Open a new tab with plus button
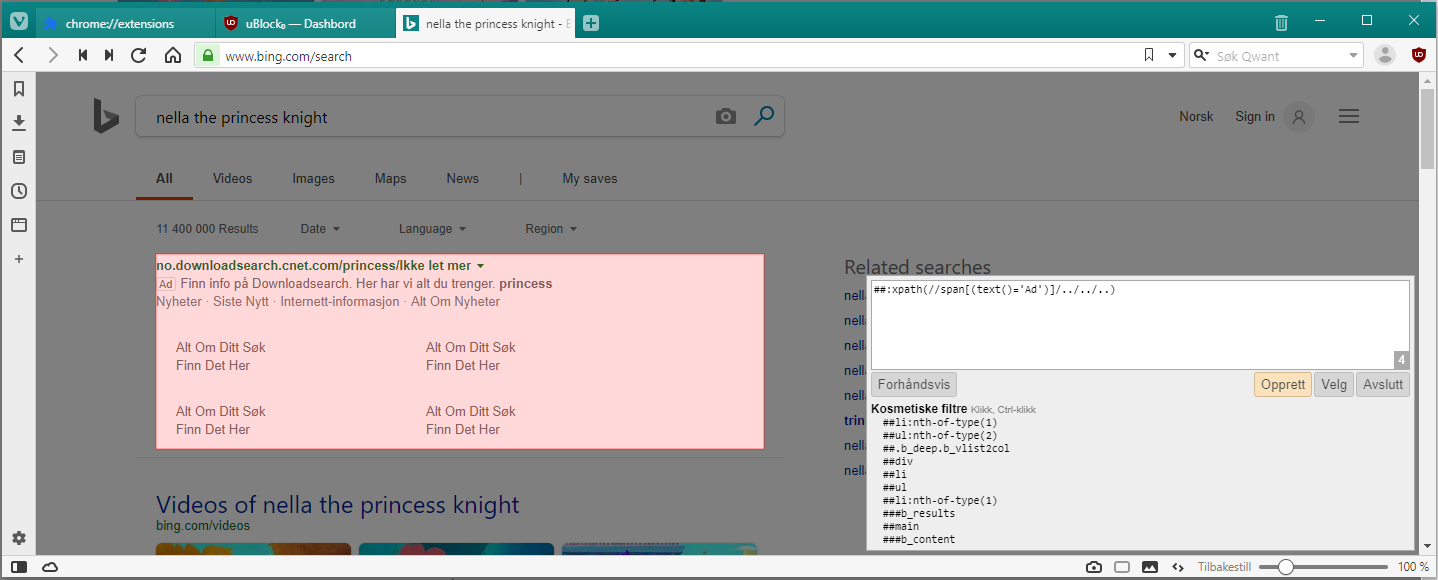The height and width of the screenshot is (580, 1438). coord(591,23)
